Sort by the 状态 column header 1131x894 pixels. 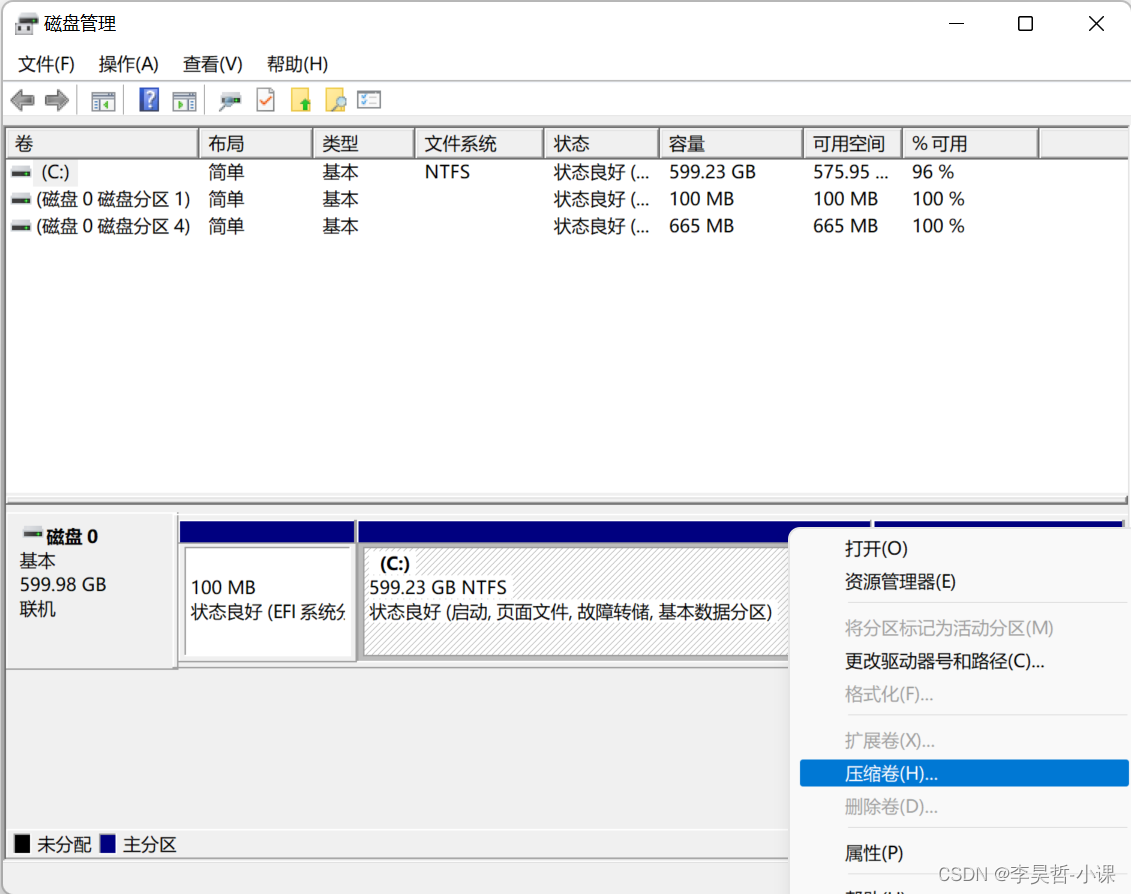[x=602, y=144]
